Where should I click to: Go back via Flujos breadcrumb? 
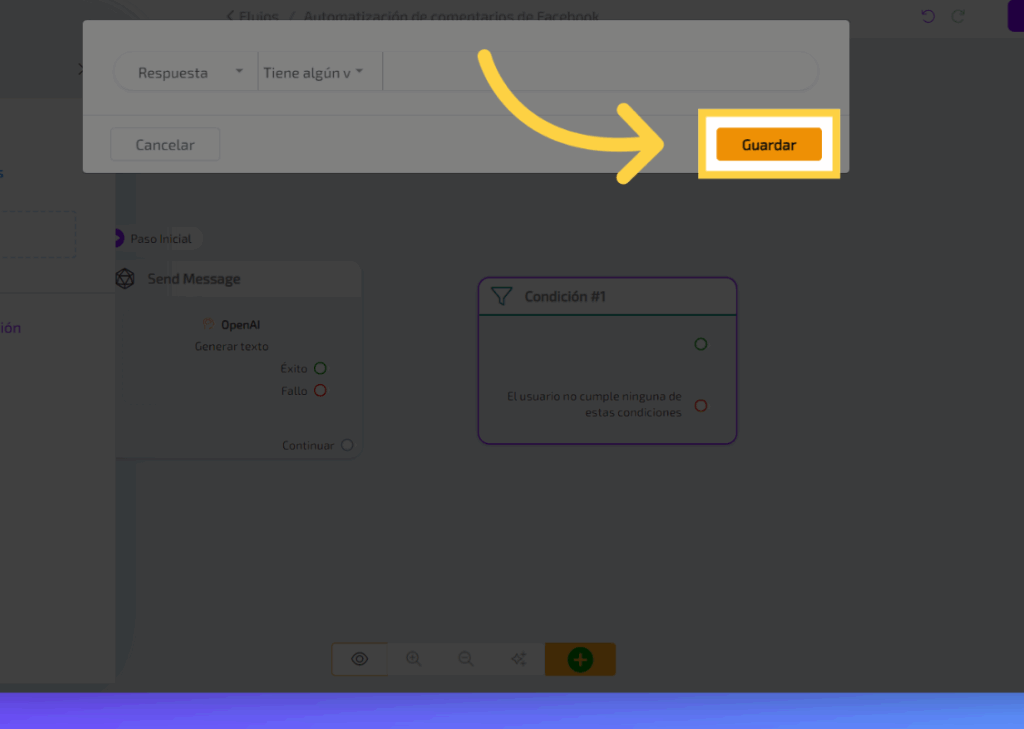click(250, 16)
